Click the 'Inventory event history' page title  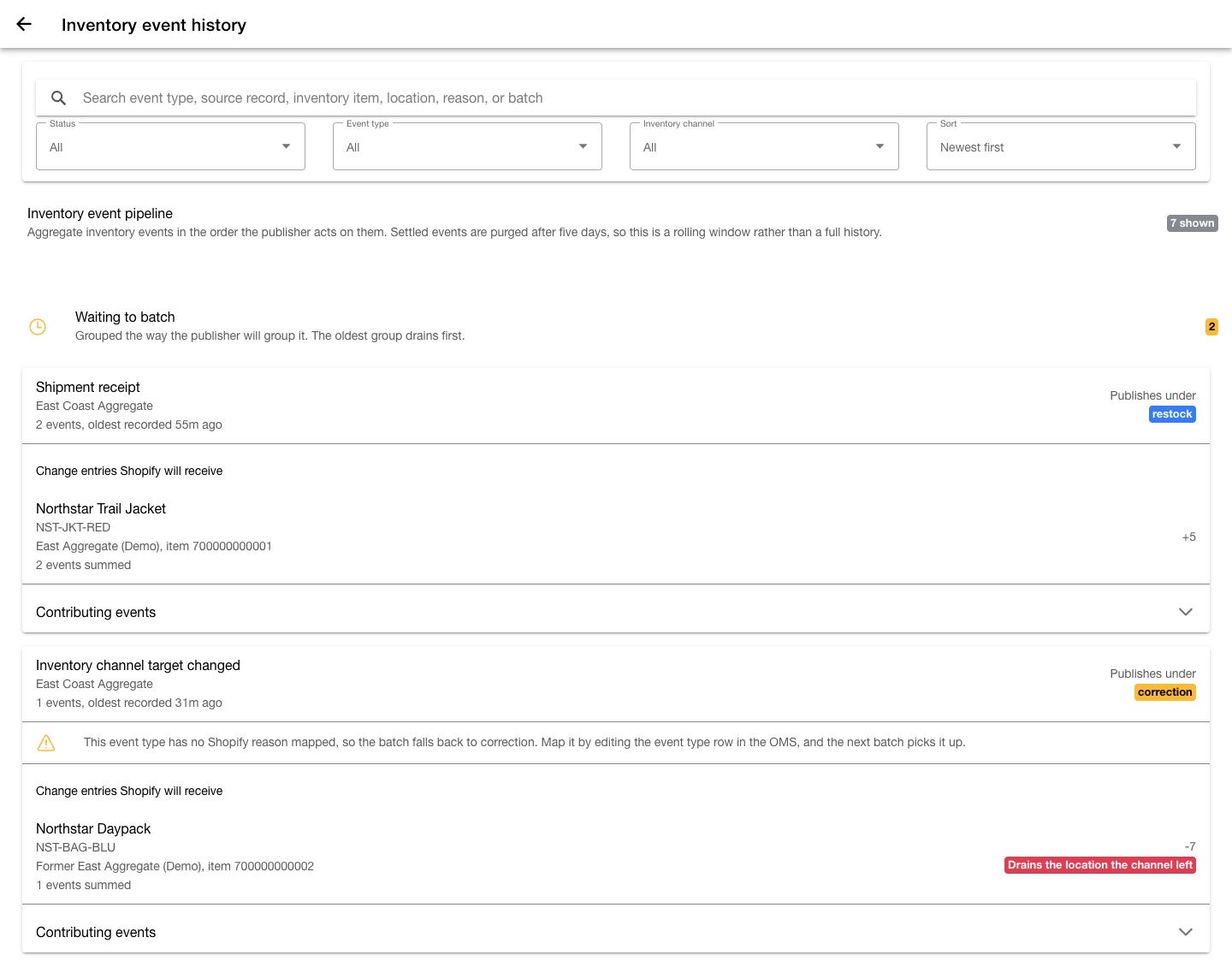click(154, 25)
